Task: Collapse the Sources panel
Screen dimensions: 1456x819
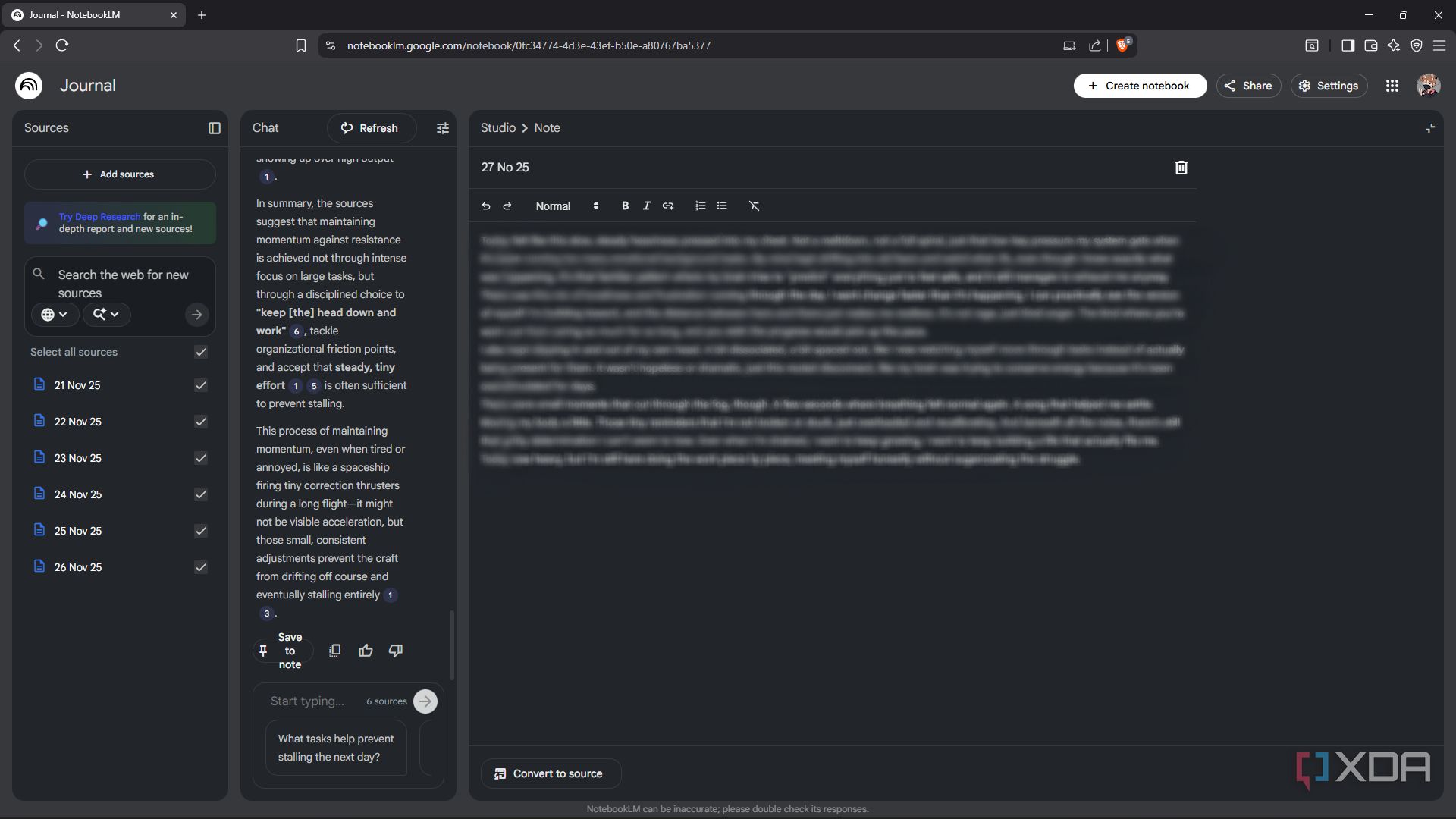Action: pyautogui.click(x=215, y=128)
